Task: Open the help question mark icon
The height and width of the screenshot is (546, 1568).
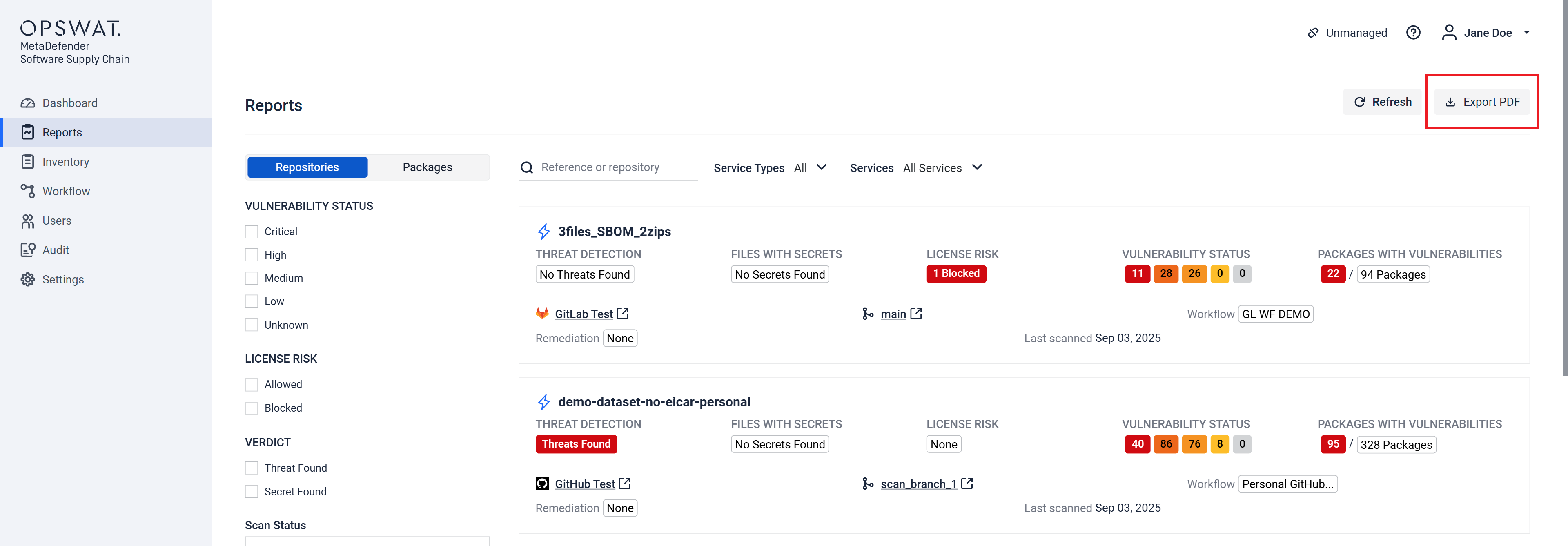Action: [1413, 33]
